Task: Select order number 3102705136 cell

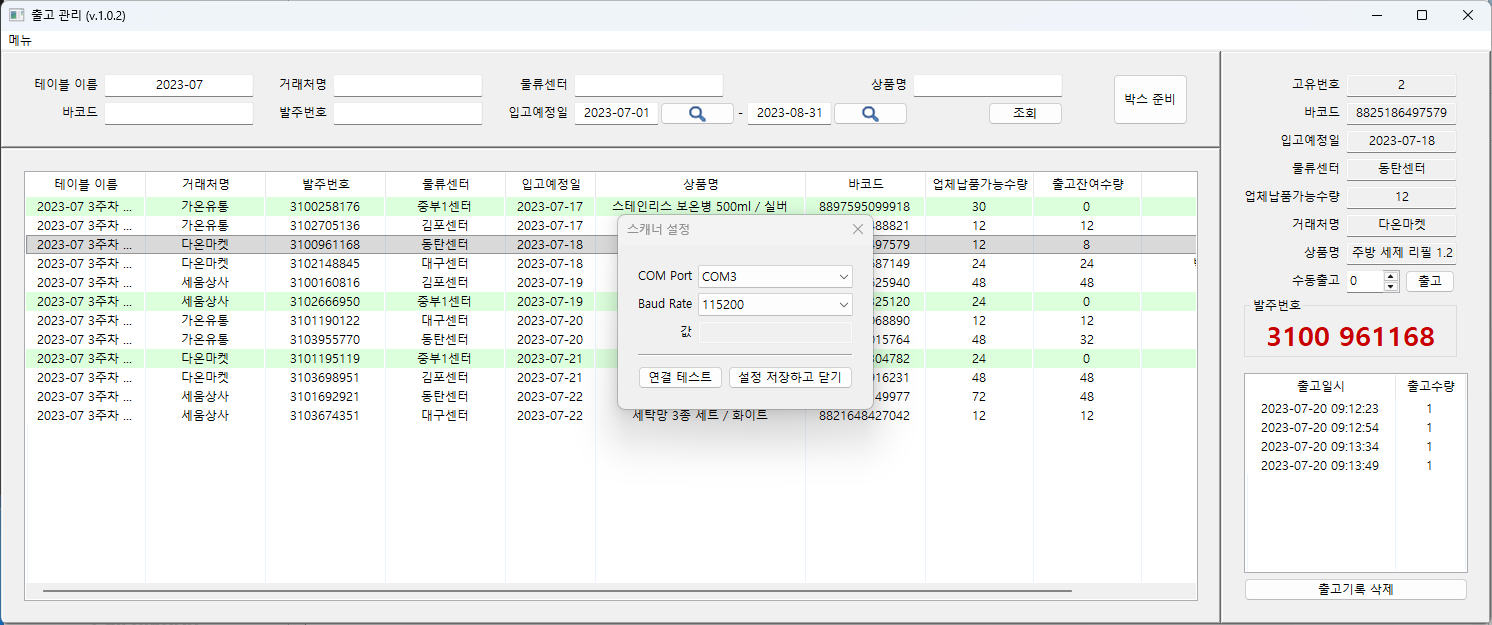Action: pos(326,226)
